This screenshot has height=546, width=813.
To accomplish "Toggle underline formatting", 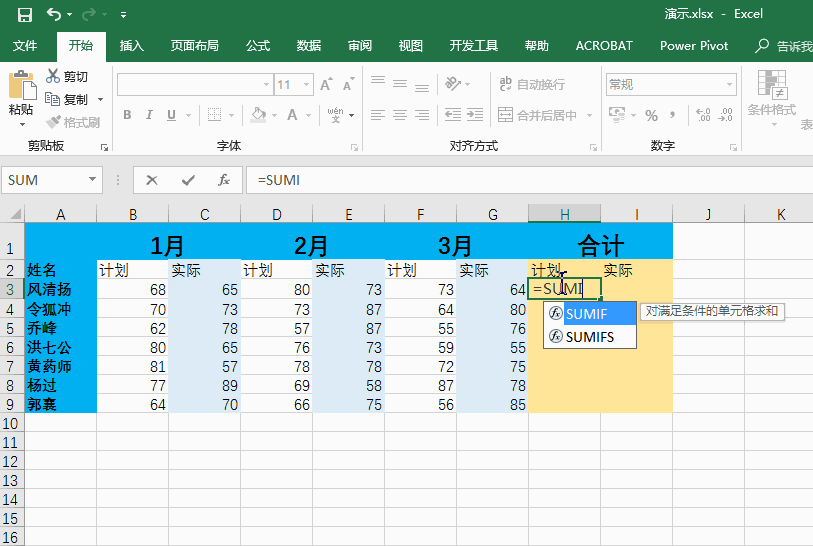I will 171,115.
